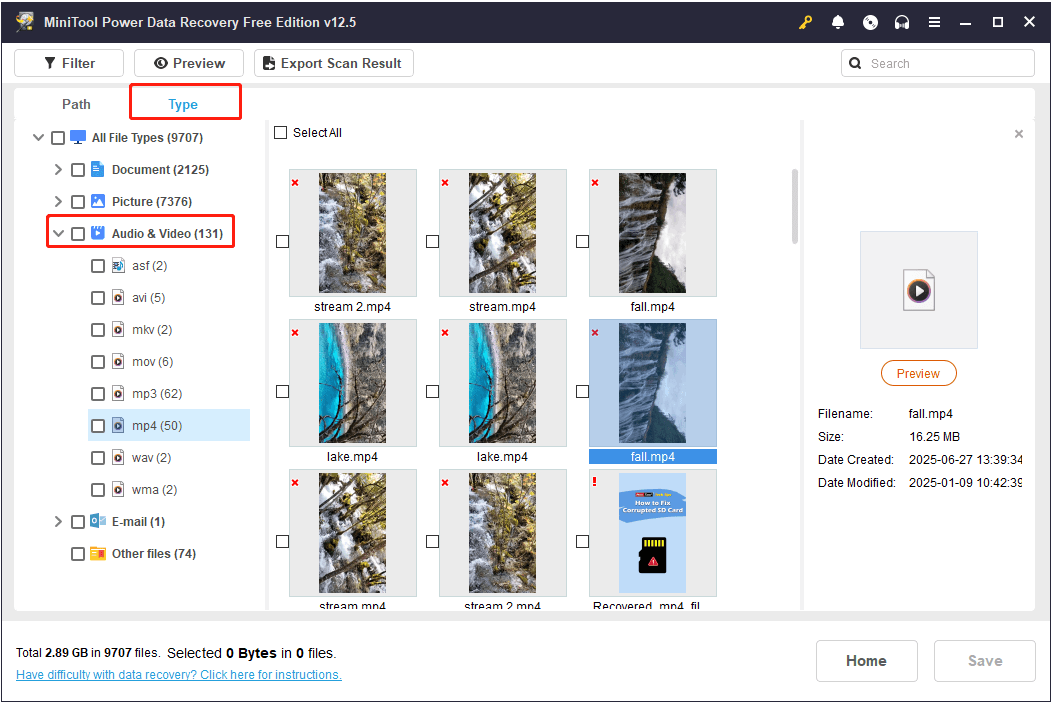This screenshot has width=1053, height=704.
Task: Click the mp4 file type icon
Action: pyautogui.click(x=118, y=425)
